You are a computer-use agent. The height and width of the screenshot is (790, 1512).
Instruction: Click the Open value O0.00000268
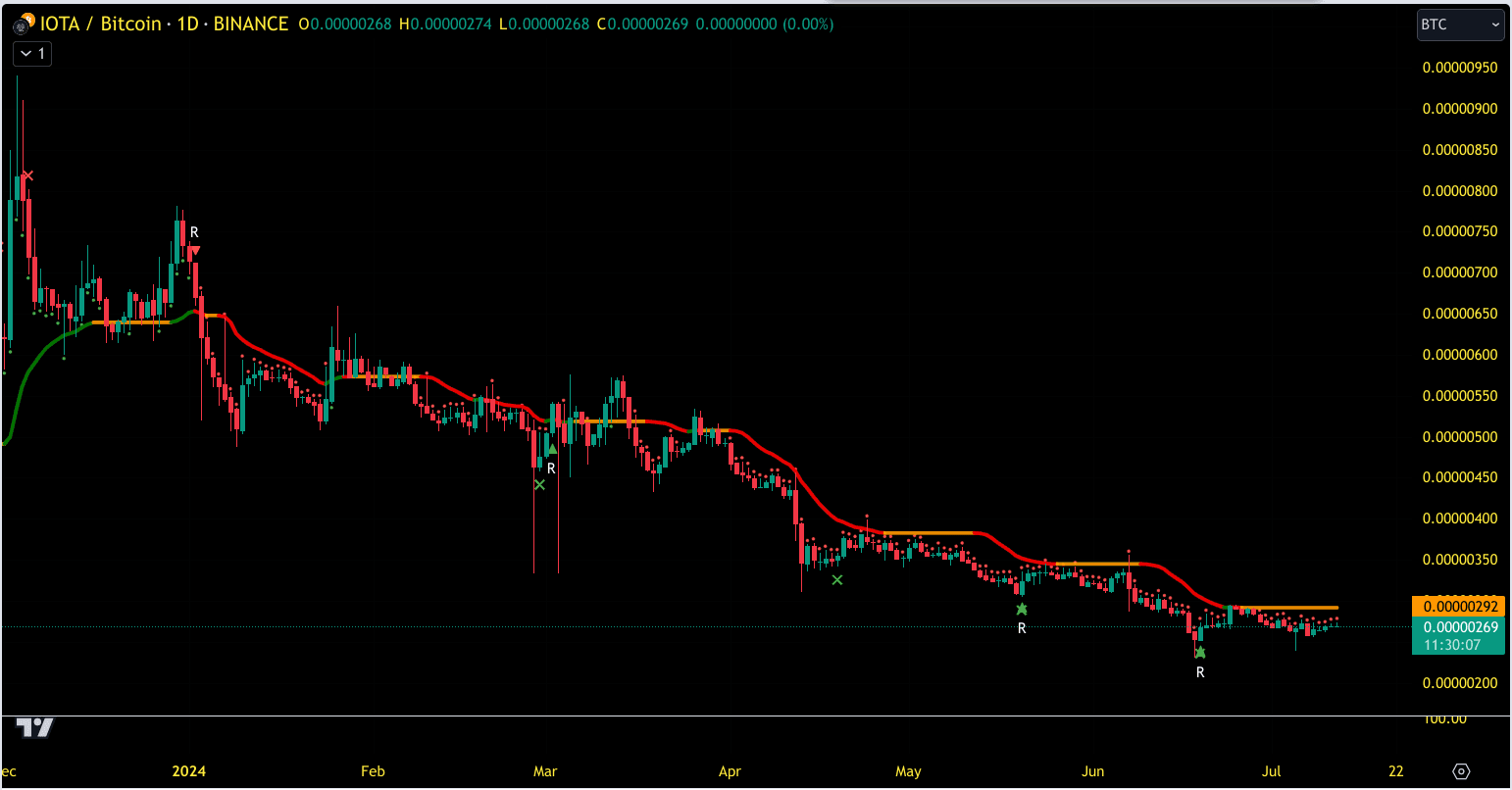click(x=346, y=24)
